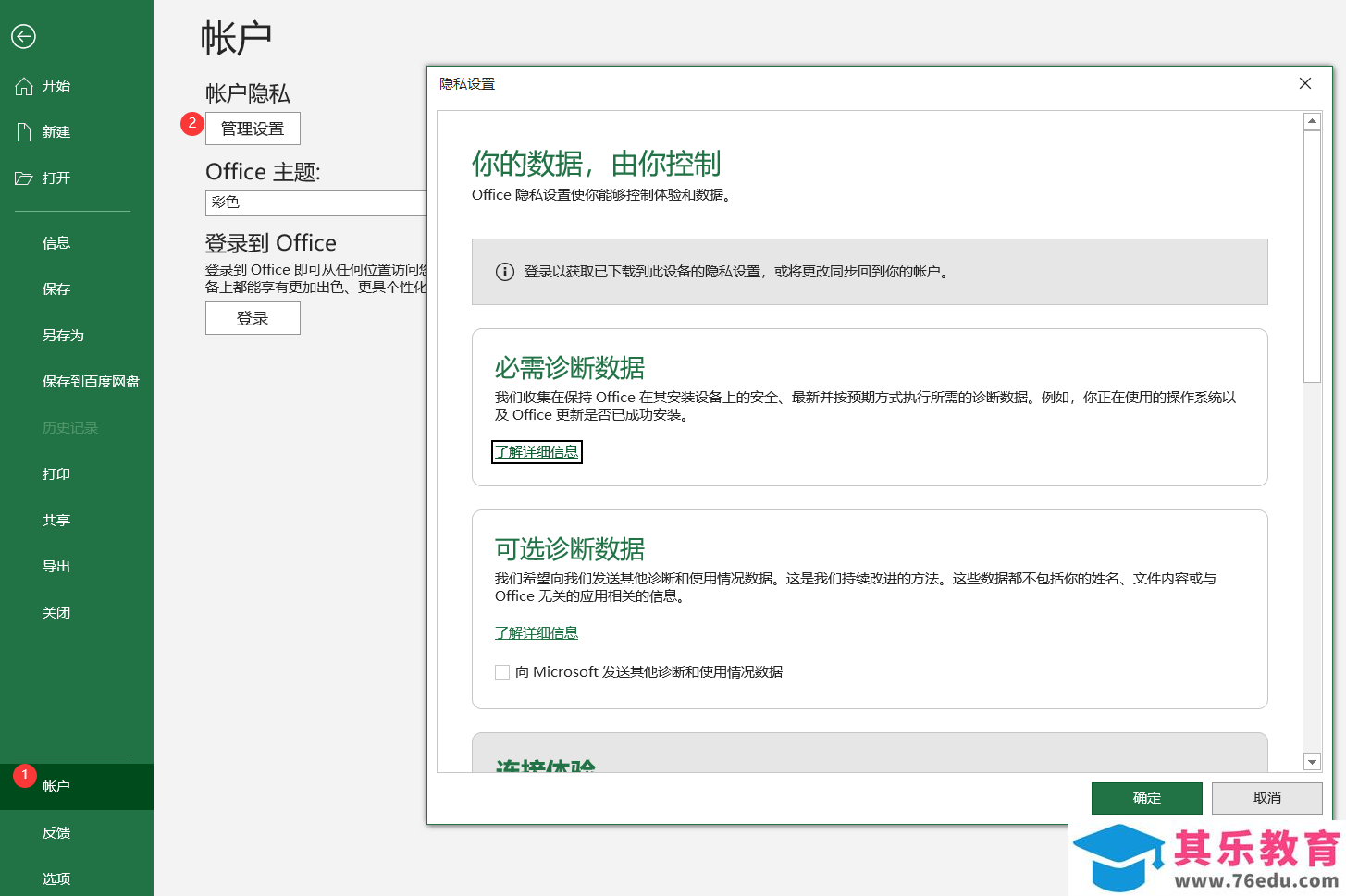Open the 帐户 page

click(x=77, y=787)
